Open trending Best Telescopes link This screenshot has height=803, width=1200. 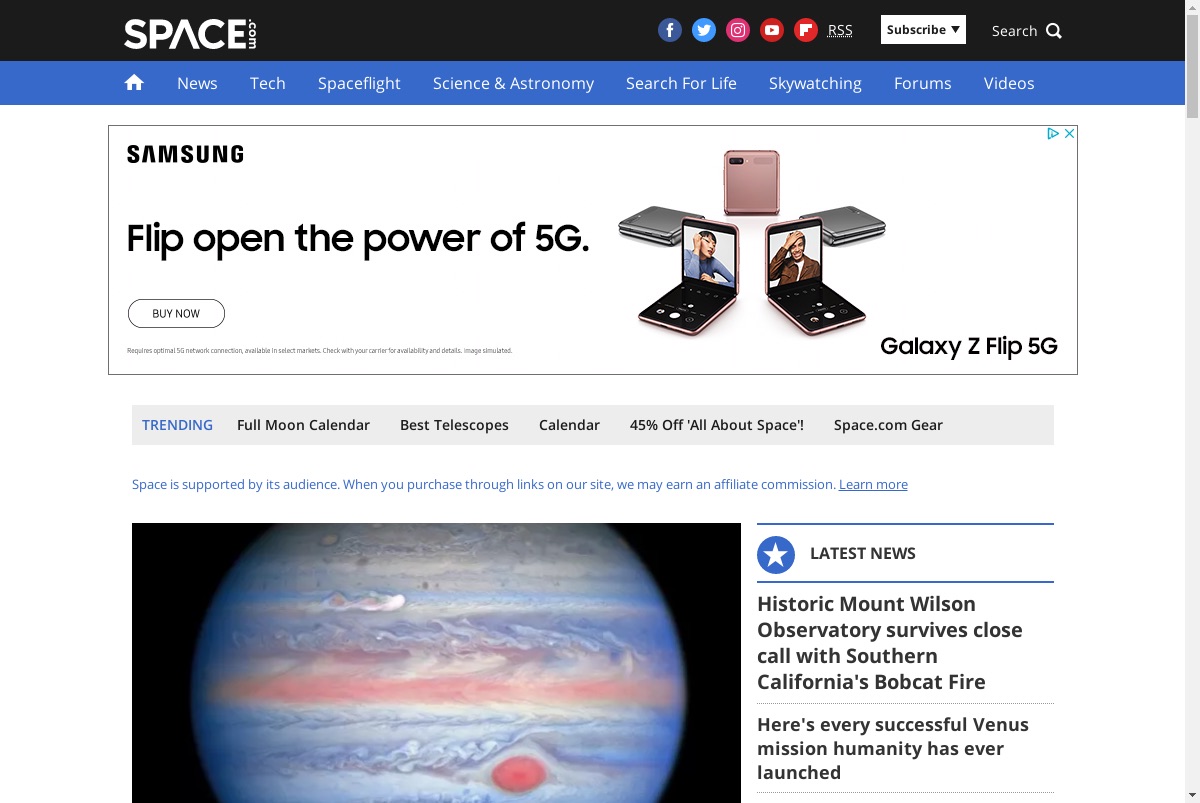click(x=454, y=425)
